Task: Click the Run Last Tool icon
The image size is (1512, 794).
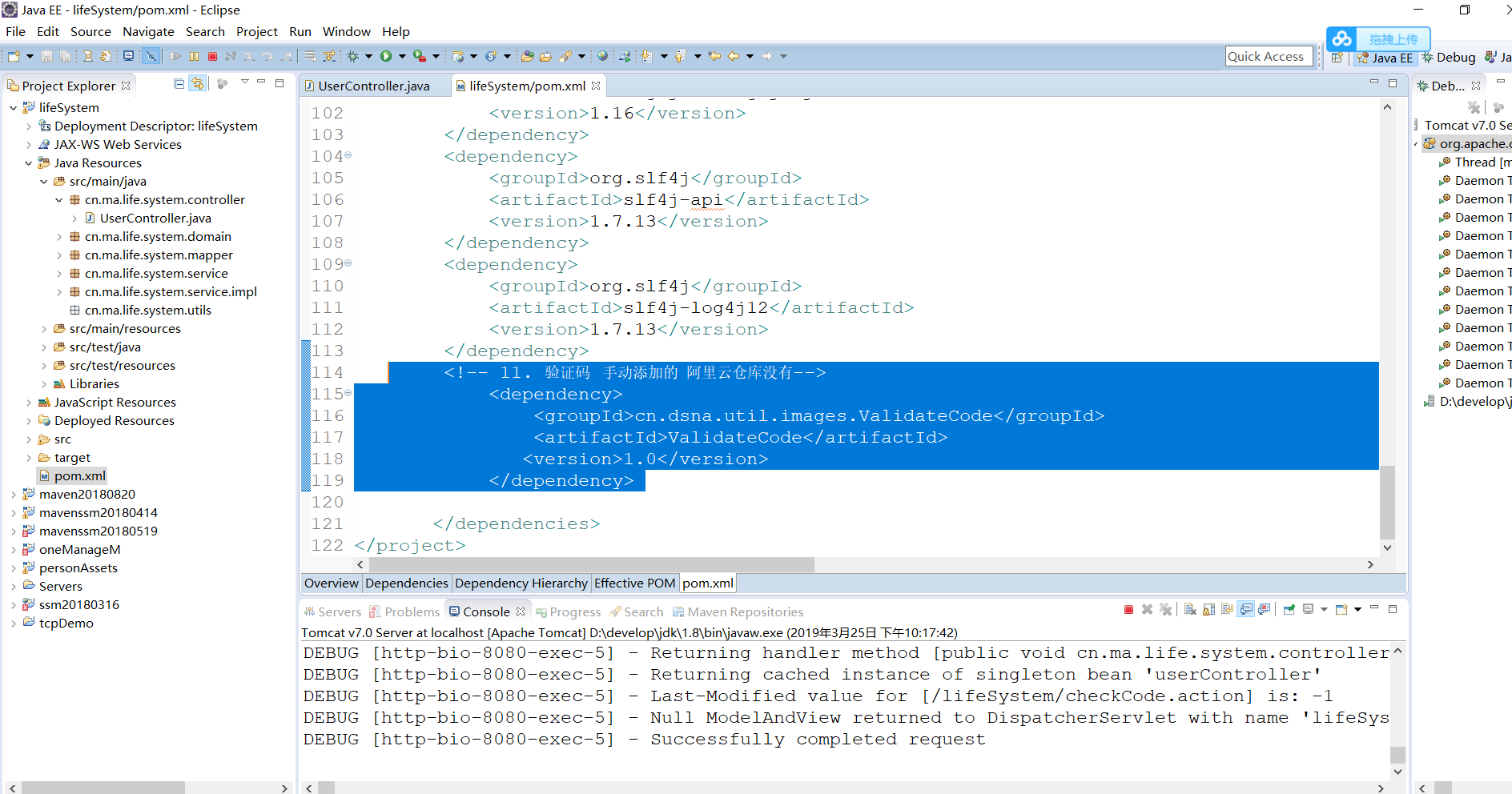Action: tap(419, 56)
